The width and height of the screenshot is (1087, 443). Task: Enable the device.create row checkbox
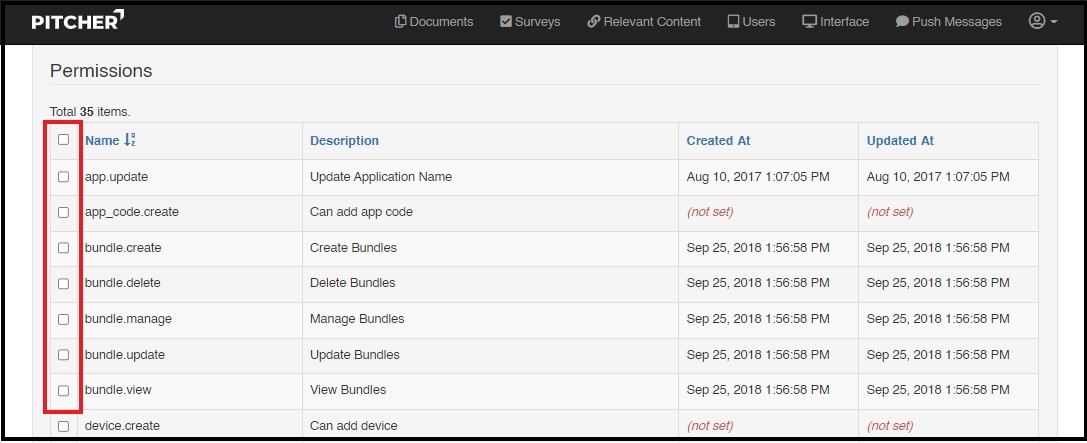pyautogui.click(x=63, y=426)
